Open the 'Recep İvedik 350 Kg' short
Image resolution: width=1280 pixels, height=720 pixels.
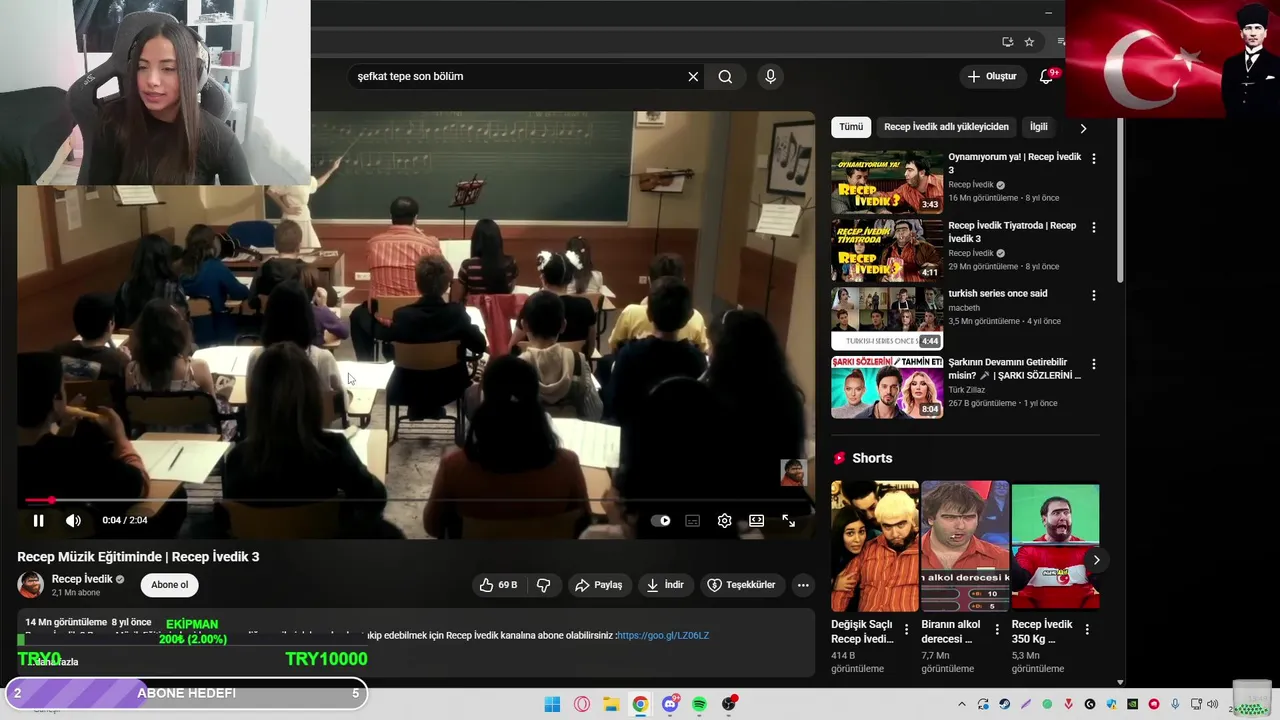pyautogui.click(x=1055, y=546)
